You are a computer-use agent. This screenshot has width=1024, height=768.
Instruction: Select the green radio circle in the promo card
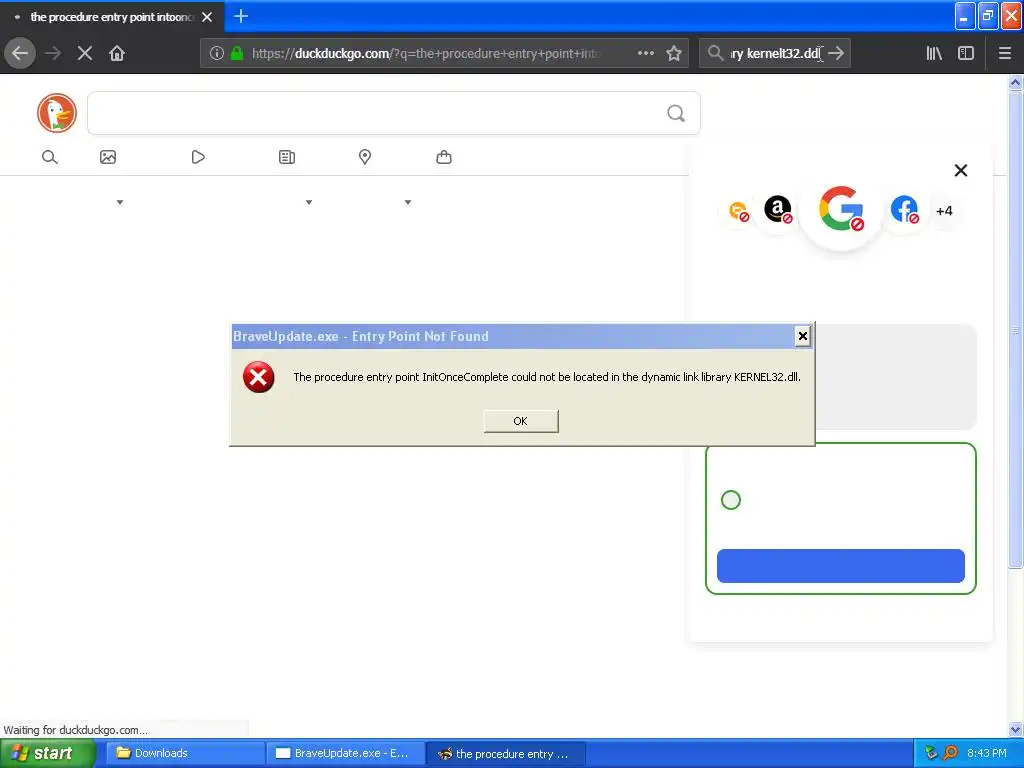point(731,500)
